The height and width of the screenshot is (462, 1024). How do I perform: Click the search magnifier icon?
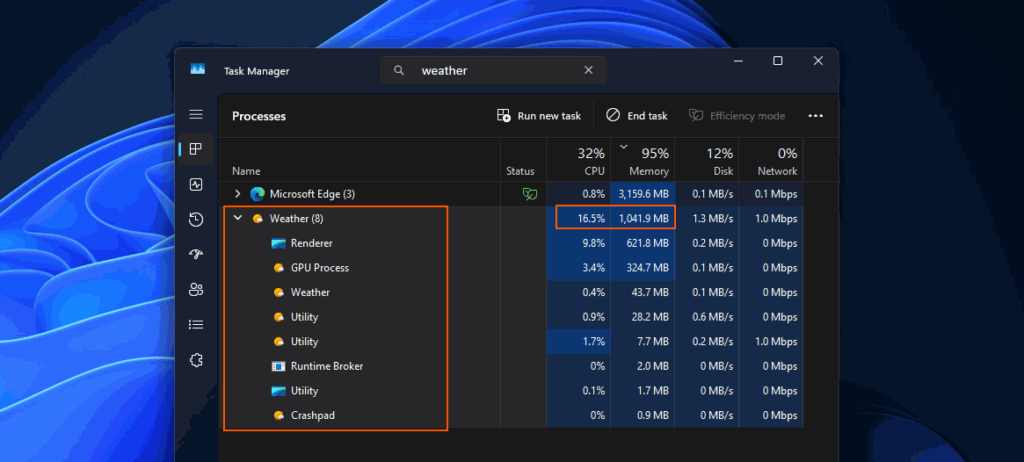[399, 71]
